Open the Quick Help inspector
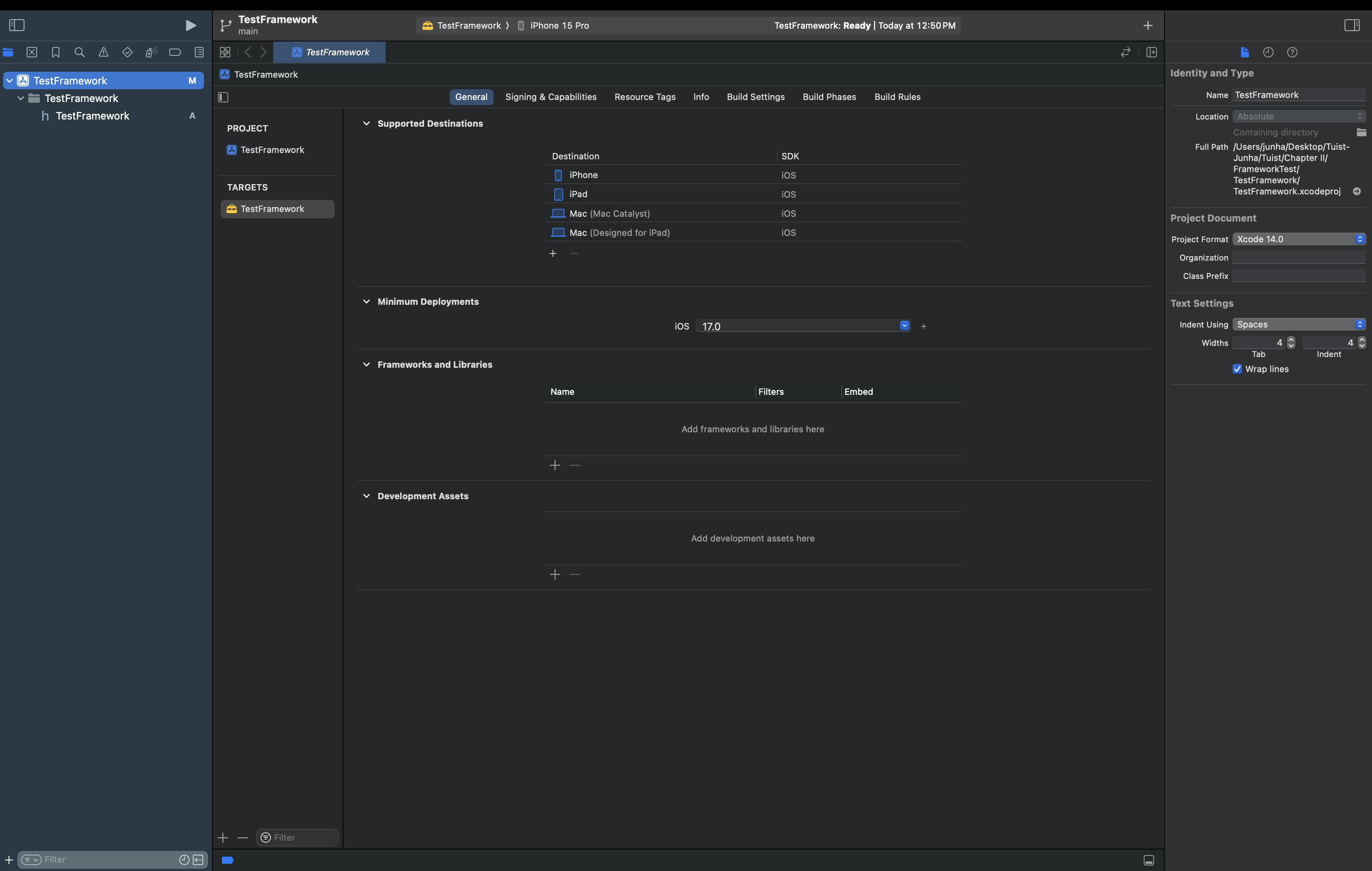 pos(1292,53)
